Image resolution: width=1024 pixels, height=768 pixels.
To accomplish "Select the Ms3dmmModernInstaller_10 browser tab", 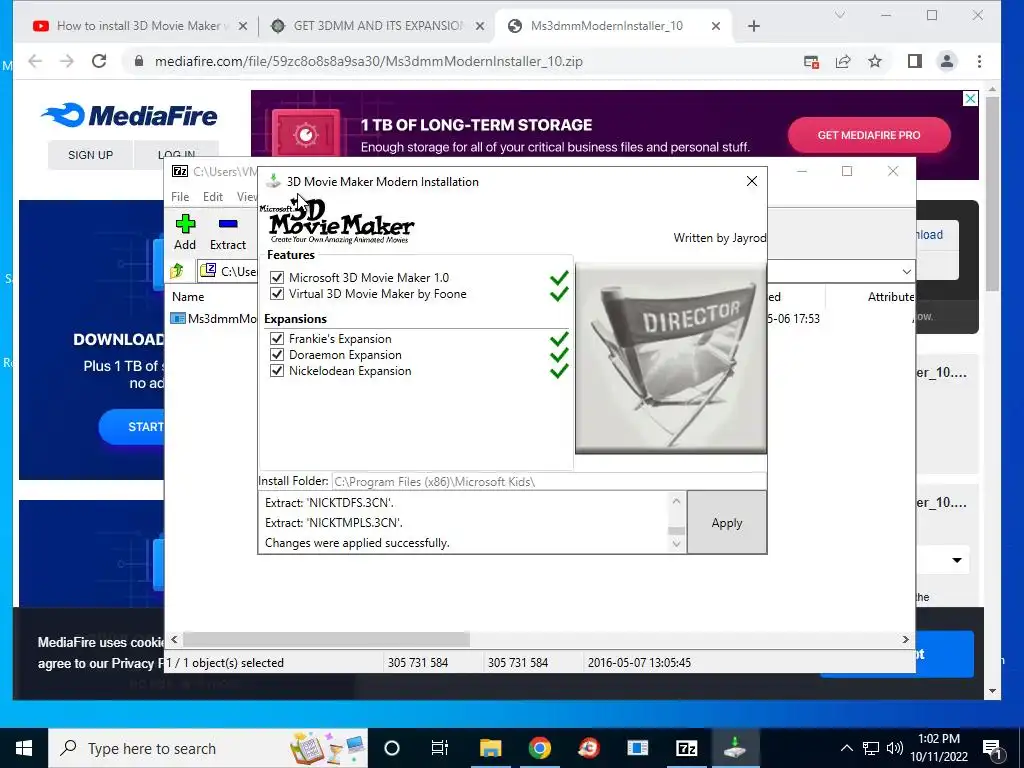I will (x=606, y=25).
